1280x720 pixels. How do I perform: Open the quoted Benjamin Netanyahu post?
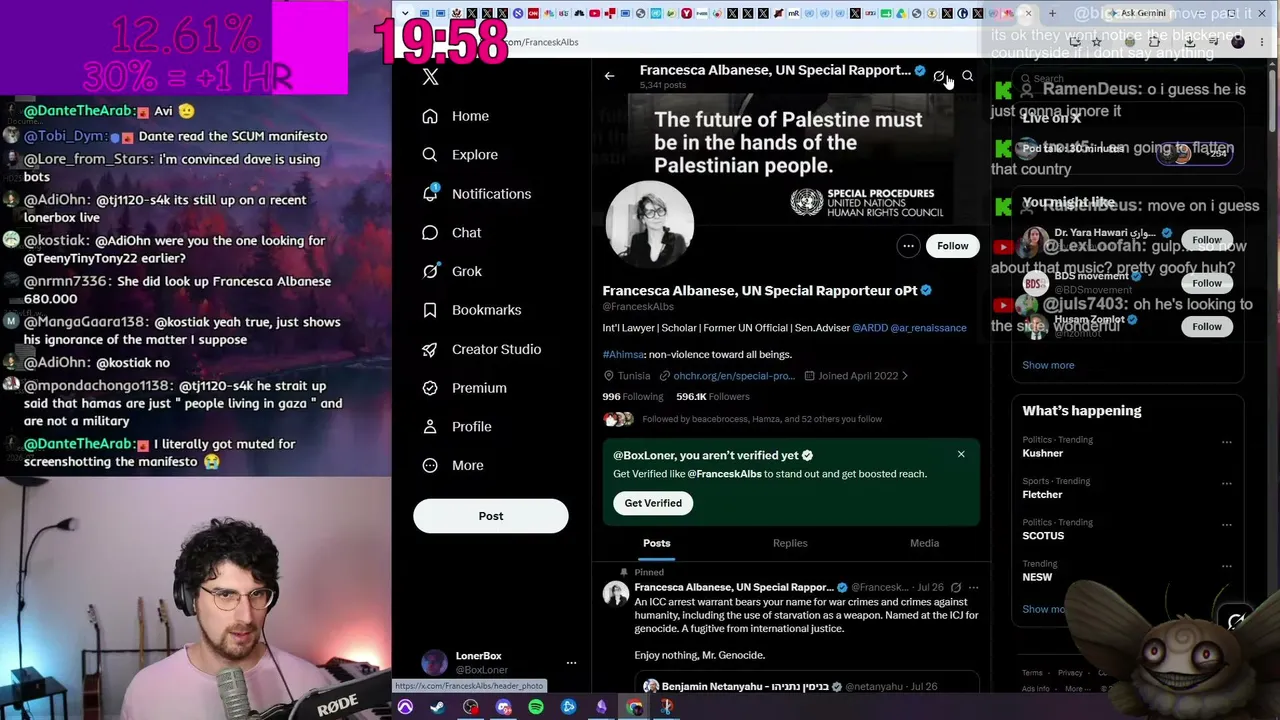click(x=806, y=682)
